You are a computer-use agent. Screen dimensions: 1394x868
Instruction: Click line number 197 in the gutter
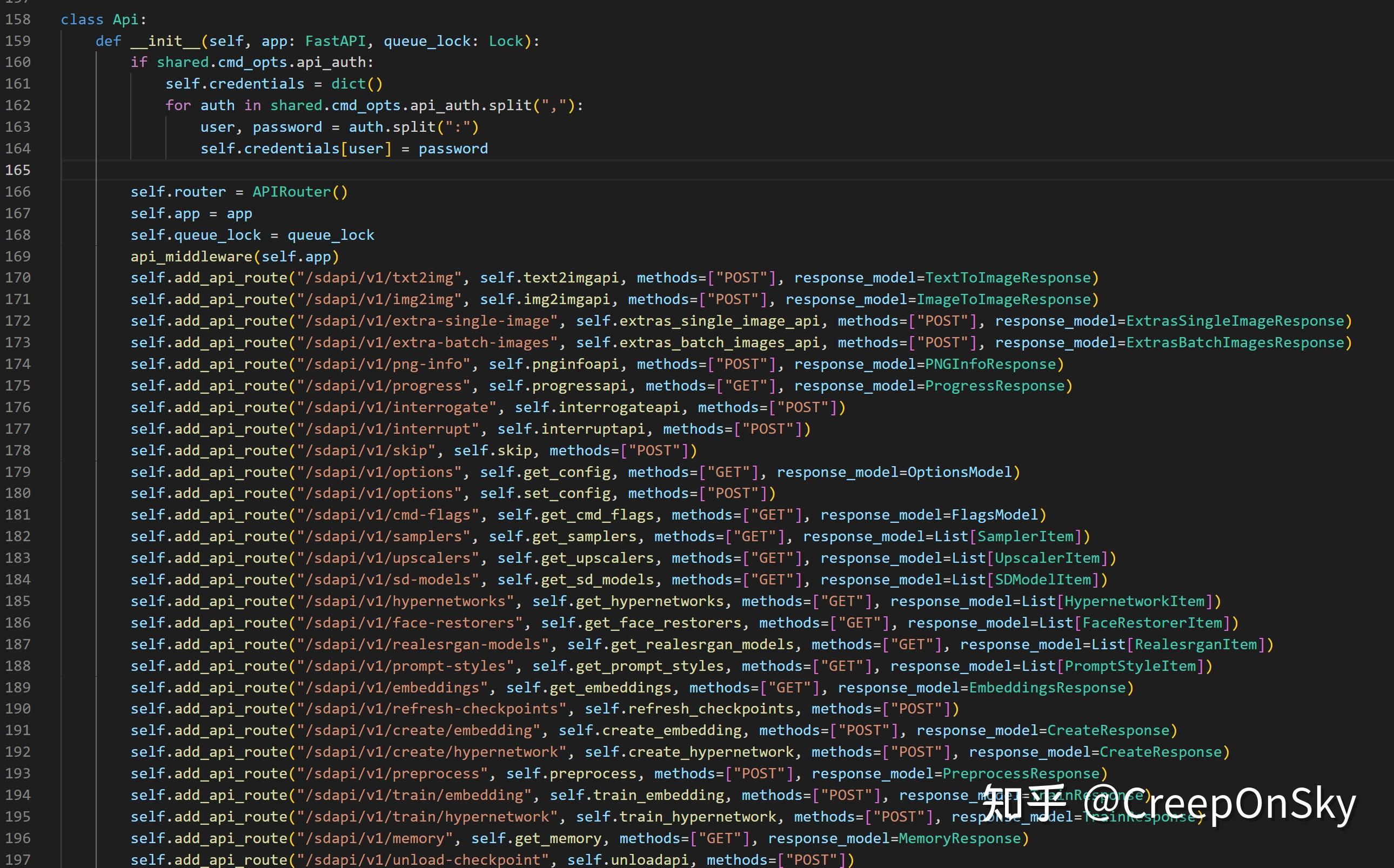pyautogui.click(x=18, y=859)
